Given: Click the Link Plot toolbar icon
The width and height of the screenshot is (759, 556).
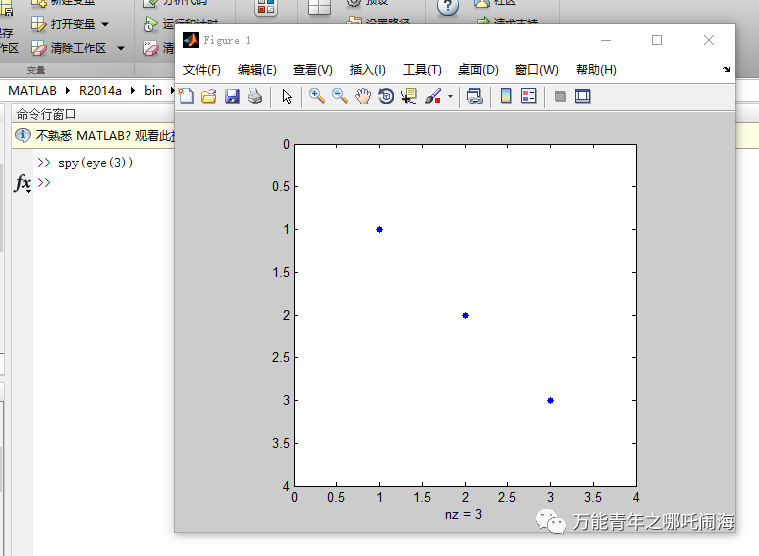Looking at the screenshot, I should tap(475, 96).
